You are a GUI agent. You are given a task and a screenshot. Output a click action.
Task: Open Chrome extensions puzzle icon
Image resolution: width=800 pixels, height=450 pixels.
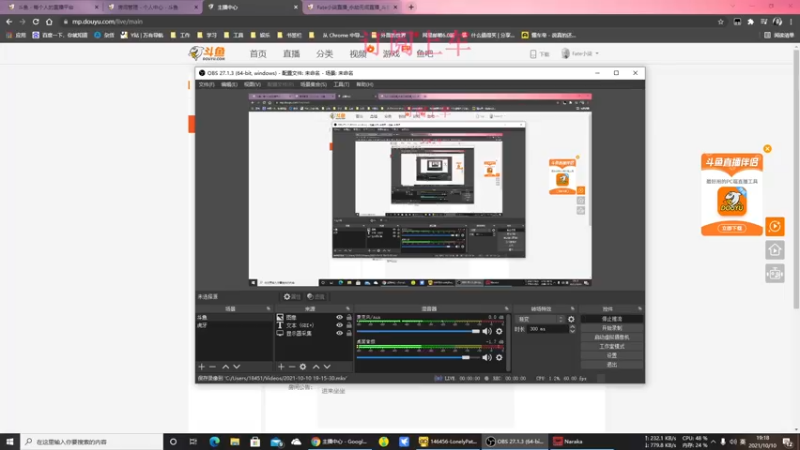(x=751, y=21)
